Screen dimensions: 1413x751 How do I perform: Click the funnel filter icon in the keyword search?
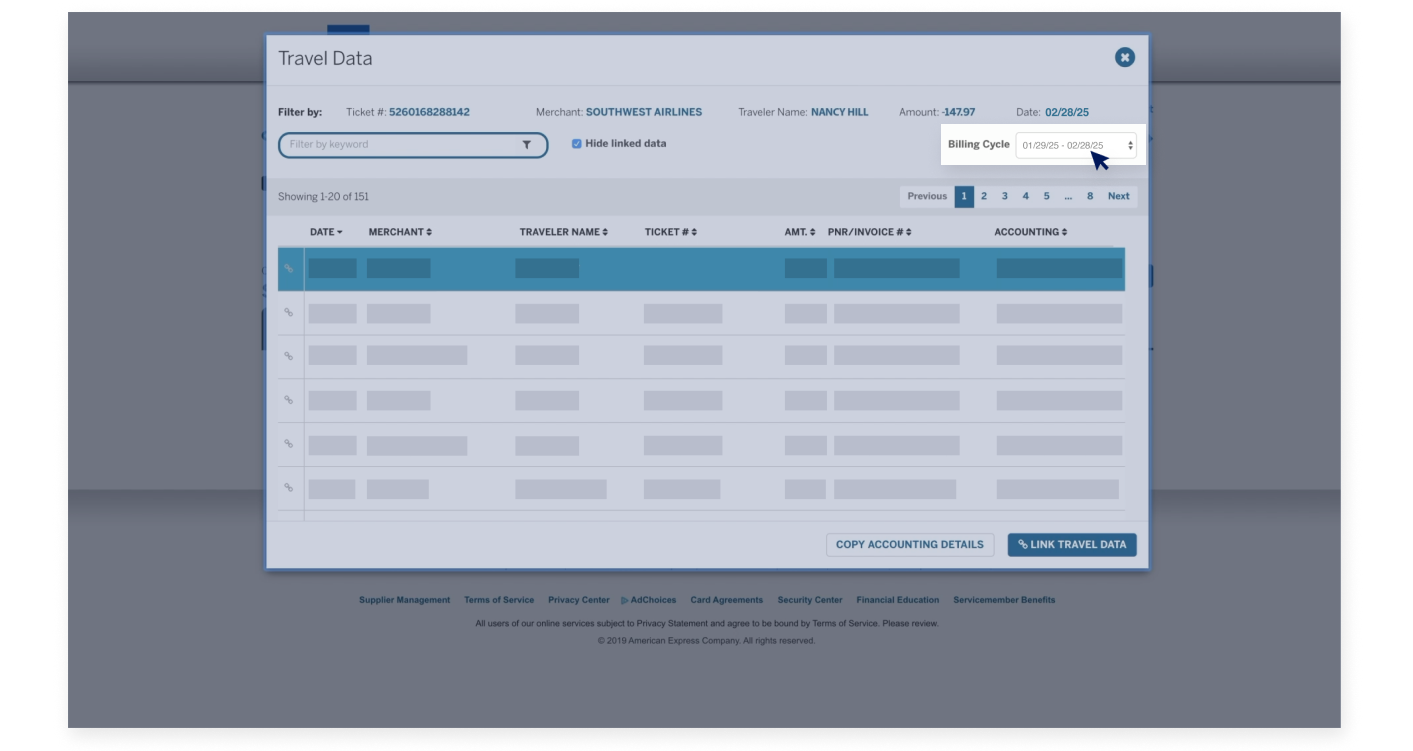528,145
